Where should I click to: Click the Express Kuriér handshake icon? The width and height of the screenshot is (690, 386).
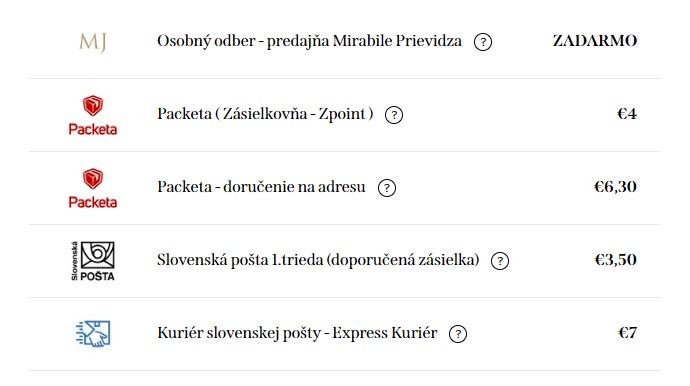pyautogui.click(x=93, y=334)
